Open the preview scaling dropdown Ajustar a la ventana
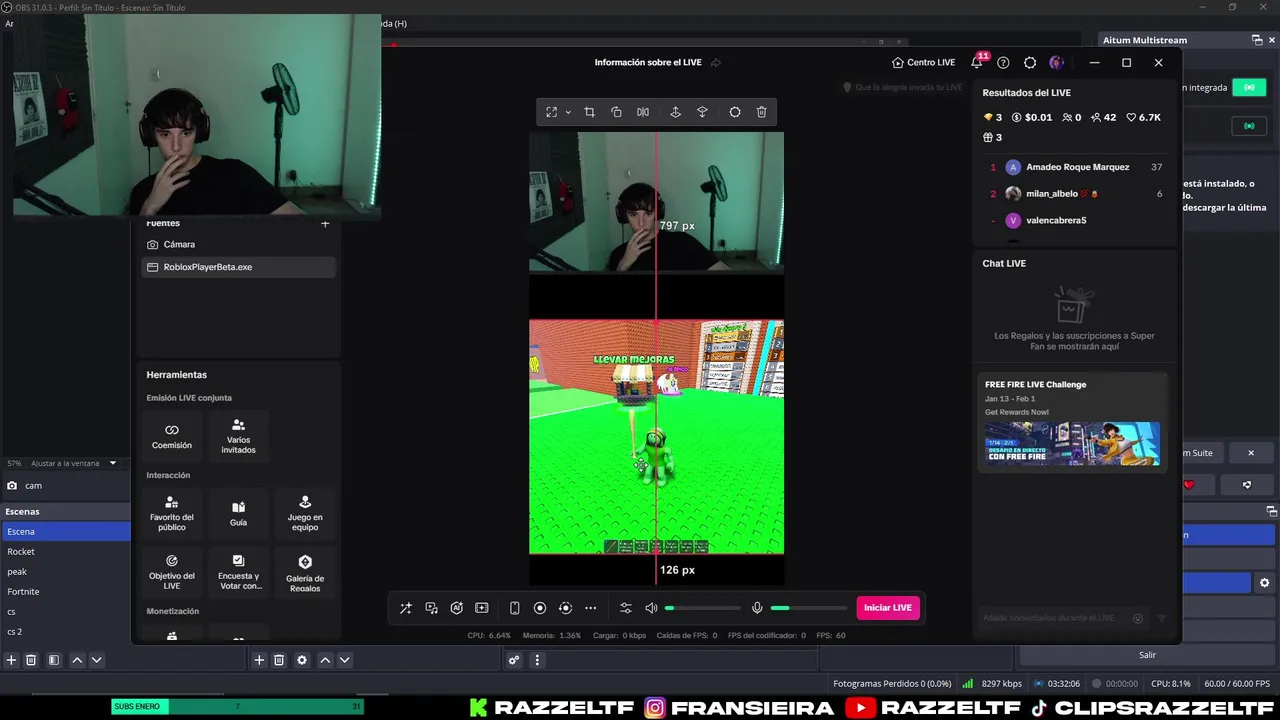This screenshot has width=1280, height=720. [74, 463]
